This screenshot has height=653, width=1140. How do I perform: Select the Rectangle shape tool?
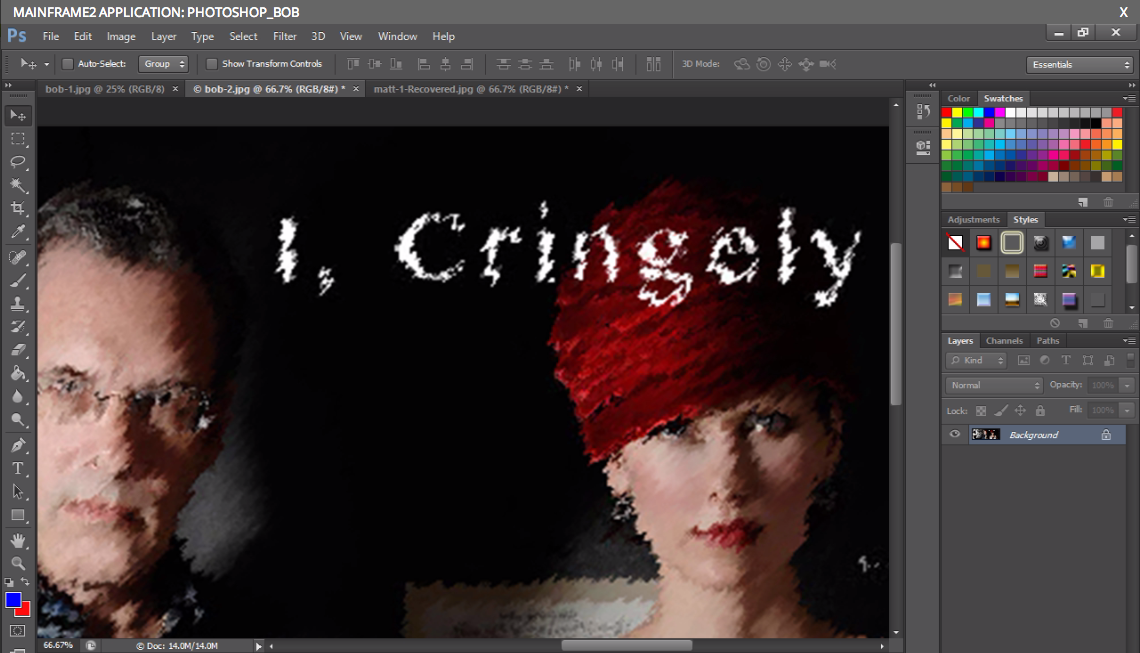[18, 515]
